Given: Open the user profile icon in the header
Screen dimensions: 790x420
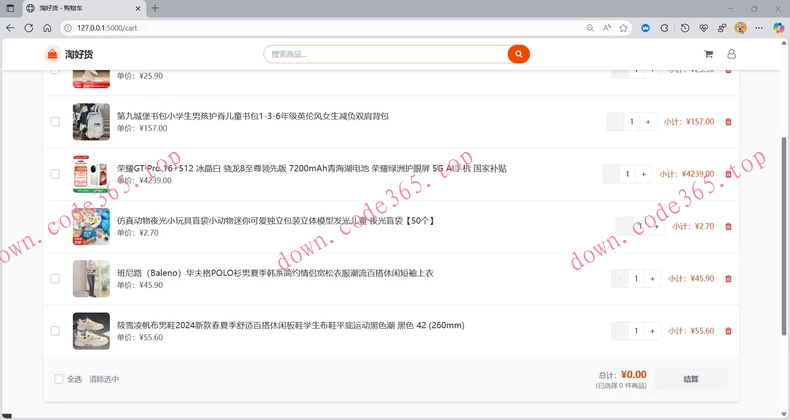Looking at the screenshot, I should pos(731,54).
